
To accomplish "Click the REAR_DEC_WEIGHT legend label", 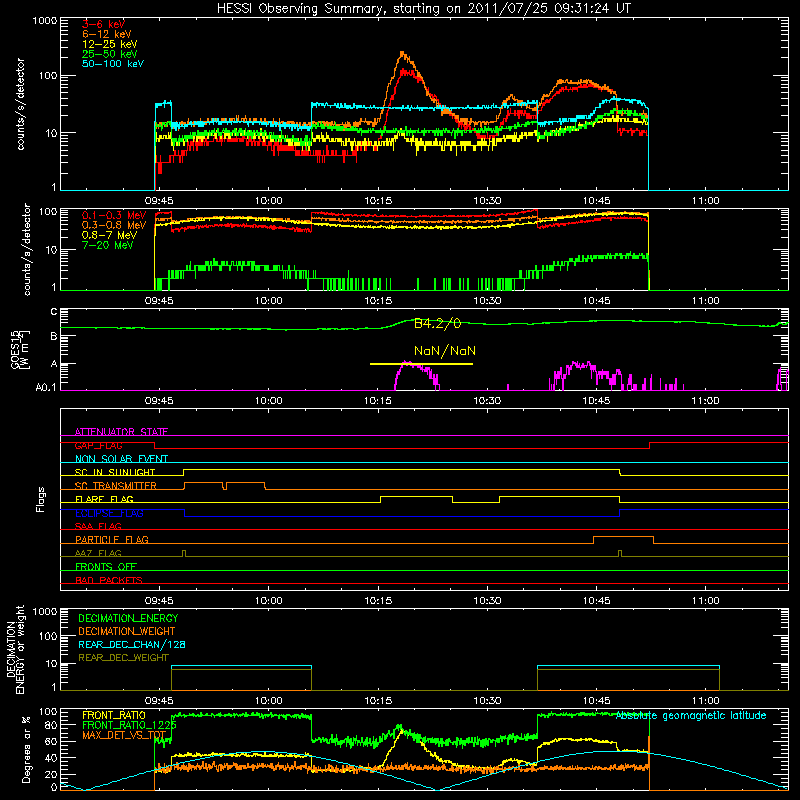I will (x=123, y=658).
